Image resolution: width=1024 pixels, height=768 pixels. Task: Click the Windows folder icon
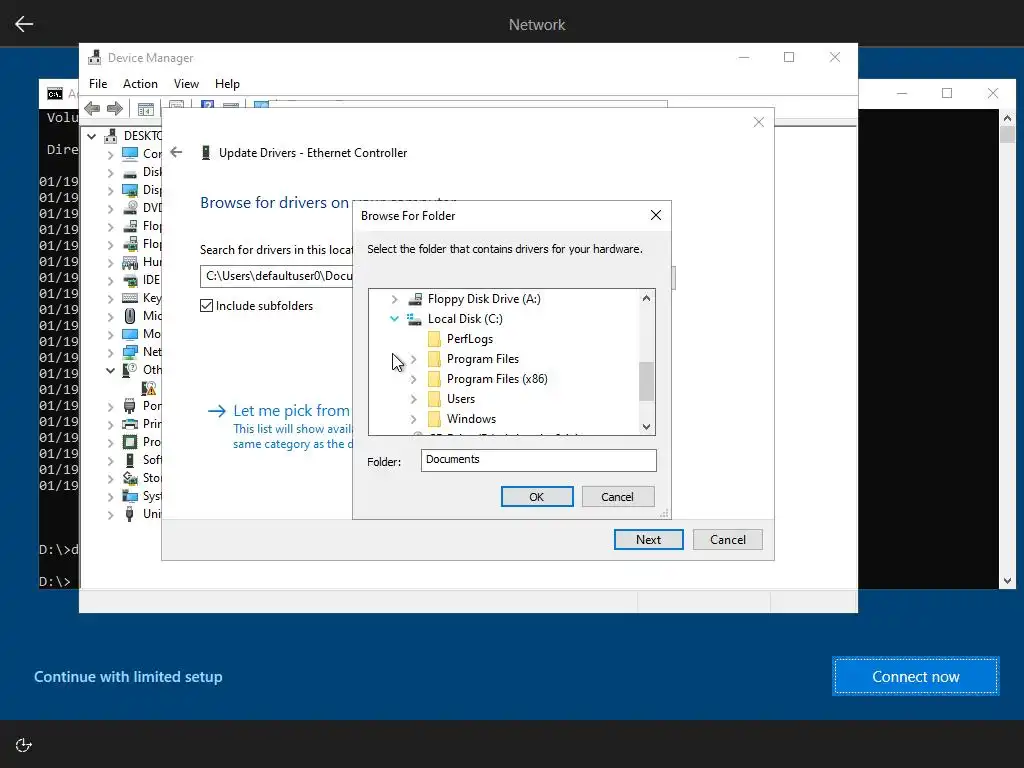pos(434,419)
